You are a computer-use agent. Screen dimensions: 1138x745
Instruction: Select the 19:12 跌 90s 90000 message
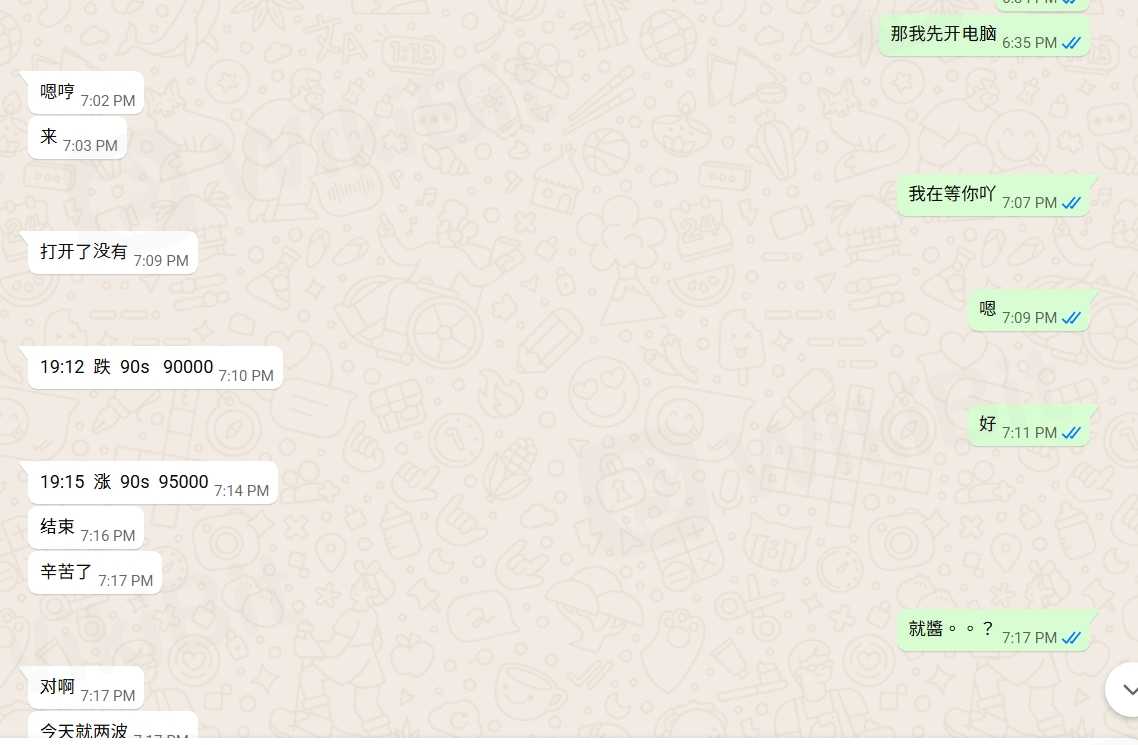pyautogui.click(x=155, y=368)
